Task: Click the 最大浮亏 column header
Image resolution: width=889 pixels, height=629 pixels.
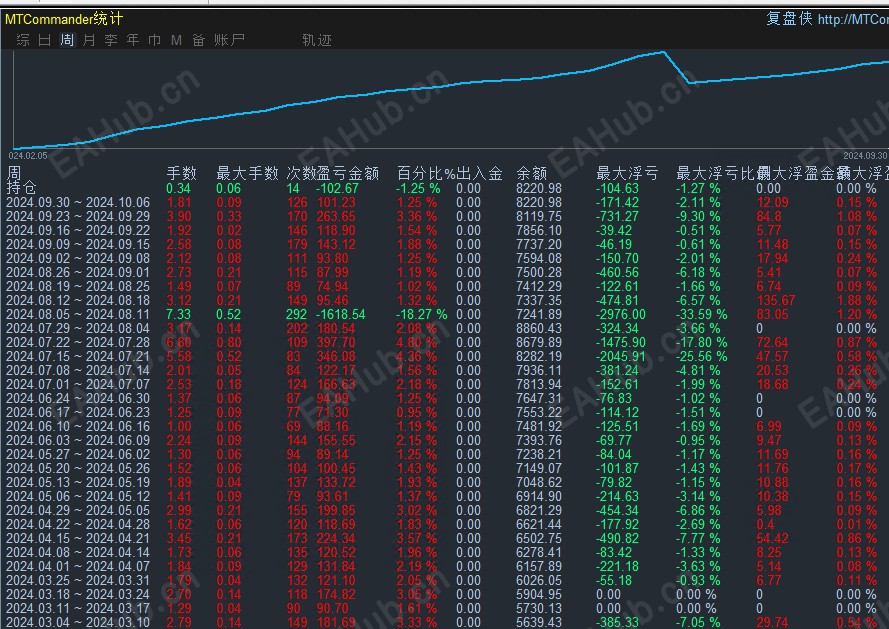Action: click(x=627, y=174)
